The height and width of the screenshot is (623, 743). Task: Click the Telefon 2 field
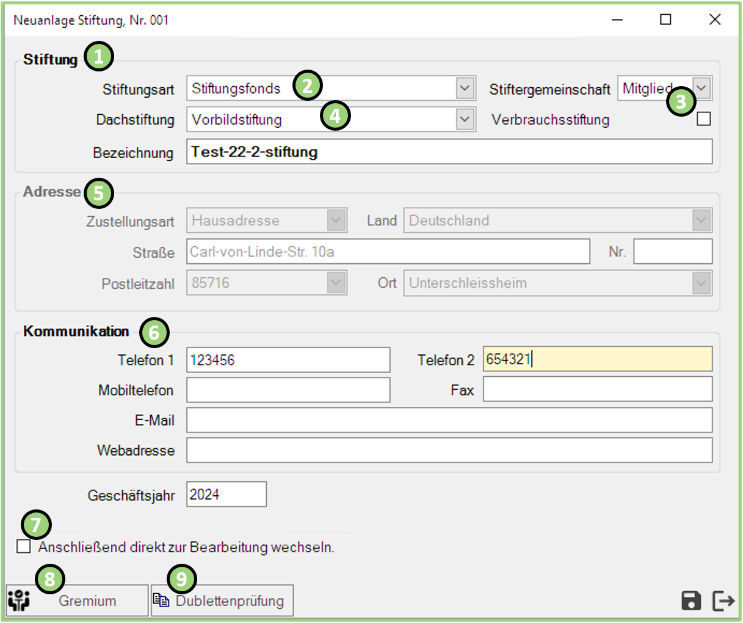(x=597, y=360)
